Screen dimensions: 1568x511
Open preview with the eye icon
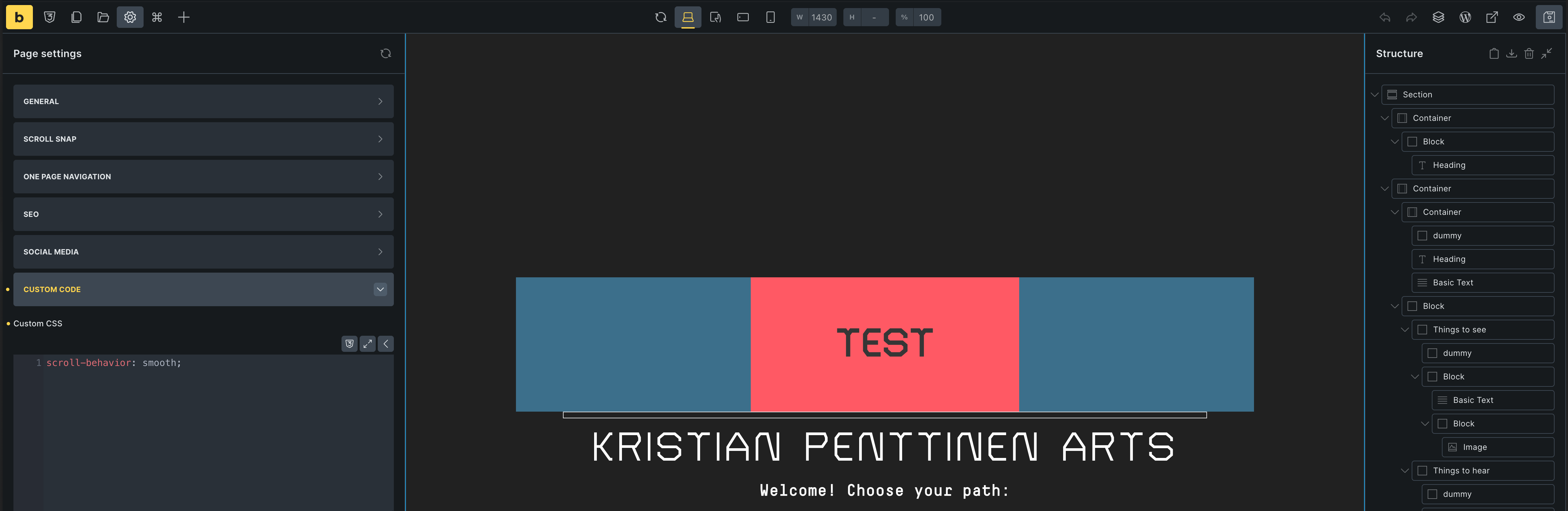[1519, 17]
